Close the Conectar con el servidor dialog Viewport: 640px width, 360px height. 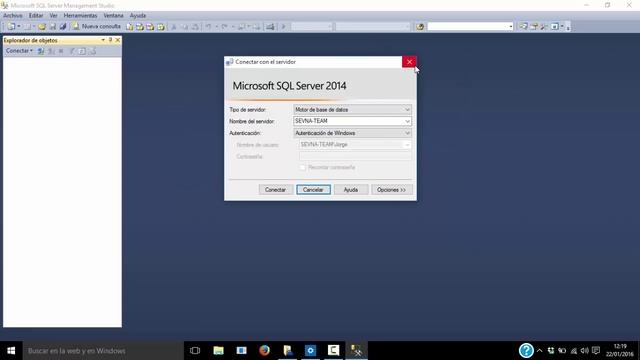409,62
